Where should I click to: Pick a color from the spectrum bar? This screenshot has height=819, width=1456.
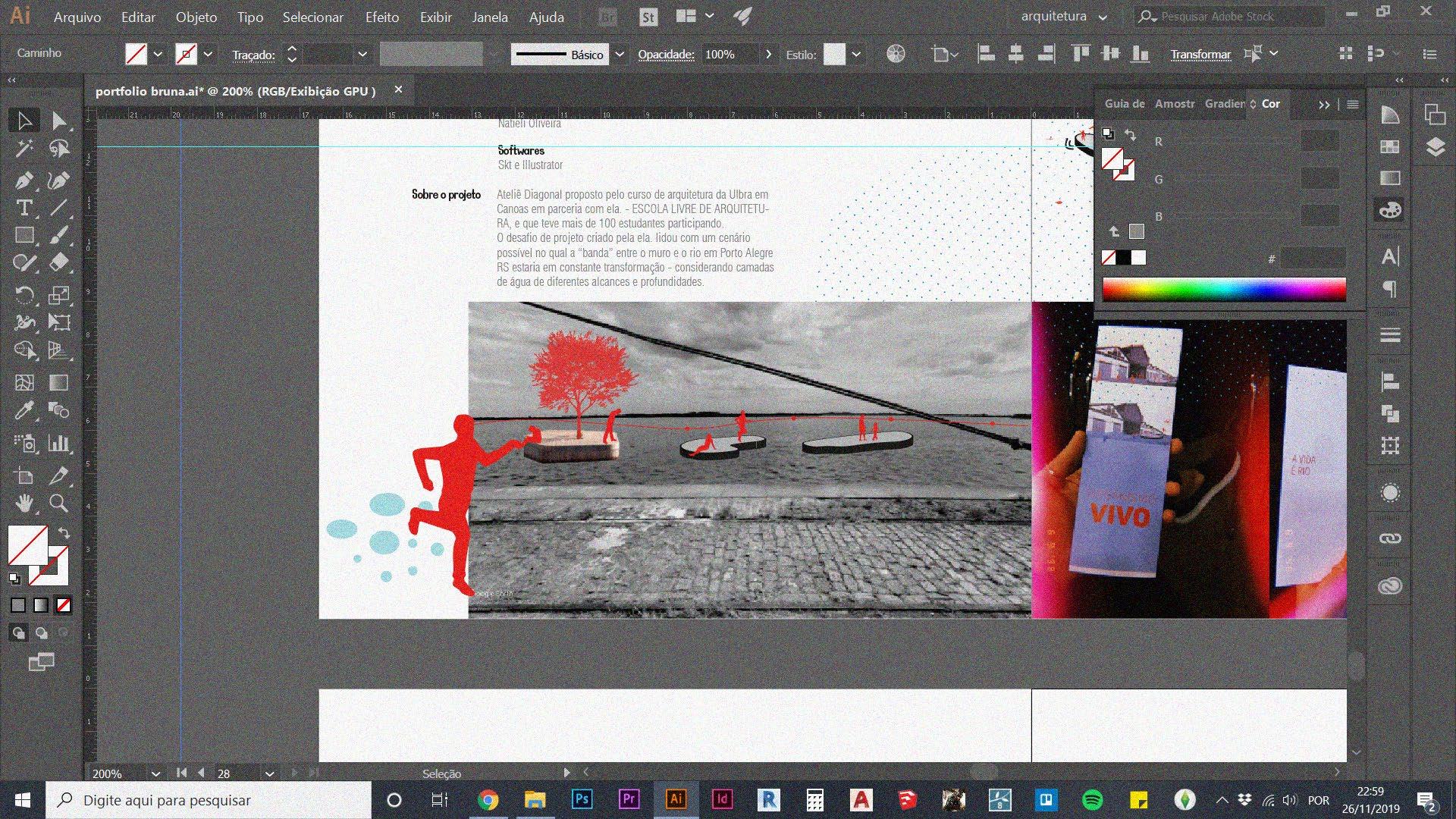1223,290
